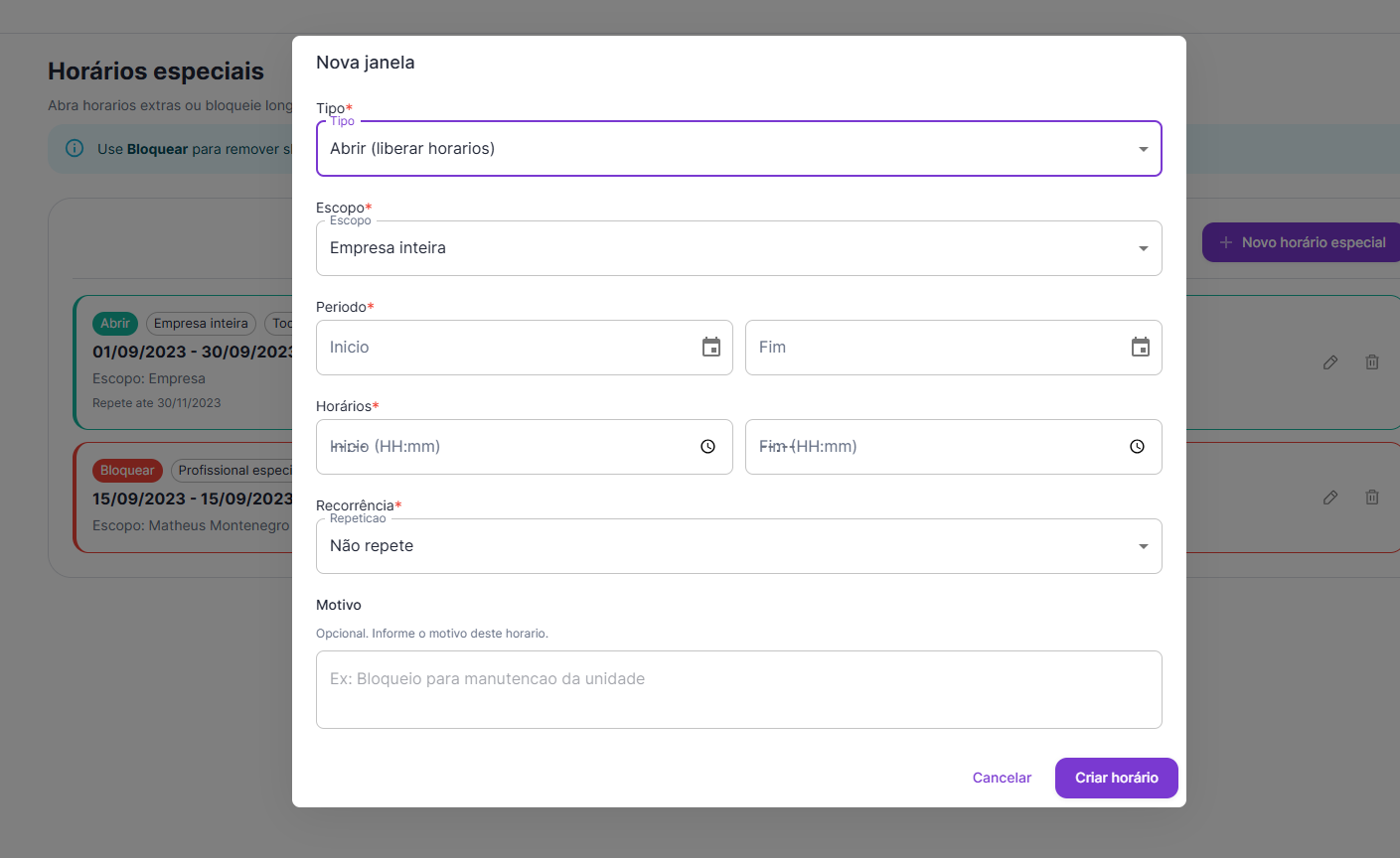
Task: Open the Recorrência Repeticao dropdown
Action: 739,546
